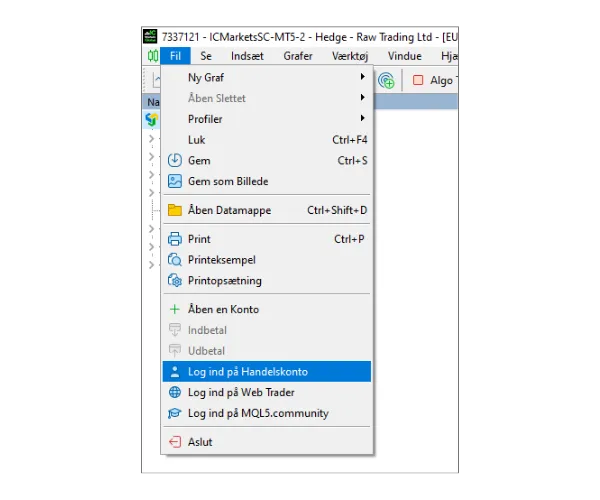Click the Gem save icon
Image resolution: width=600 pixels, height=500 pixels.
pos(175,160)
